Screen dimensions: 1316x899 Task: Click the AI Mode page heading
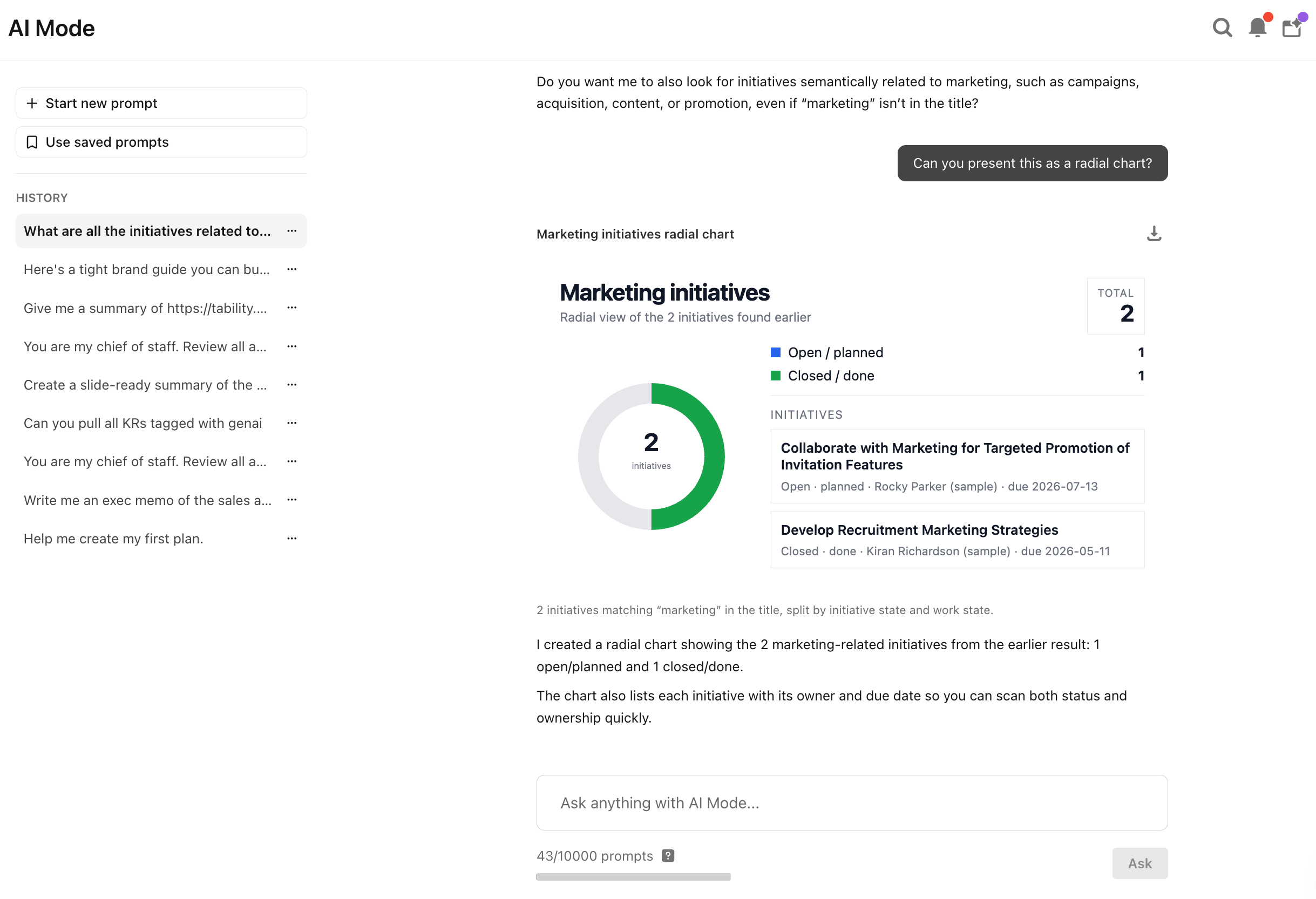click(51, 28)
